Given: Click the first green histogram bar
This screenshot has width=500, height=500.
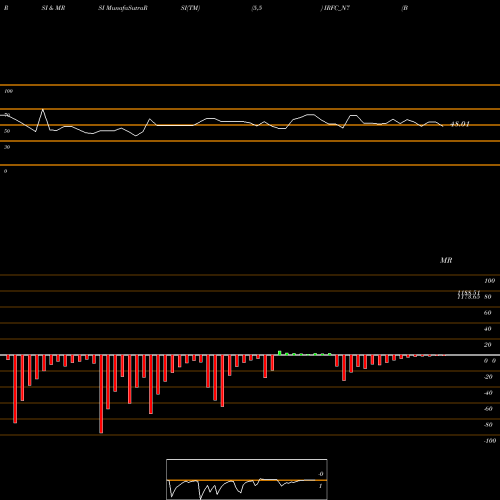Looking at the screenshot, I should click(280, 353).
